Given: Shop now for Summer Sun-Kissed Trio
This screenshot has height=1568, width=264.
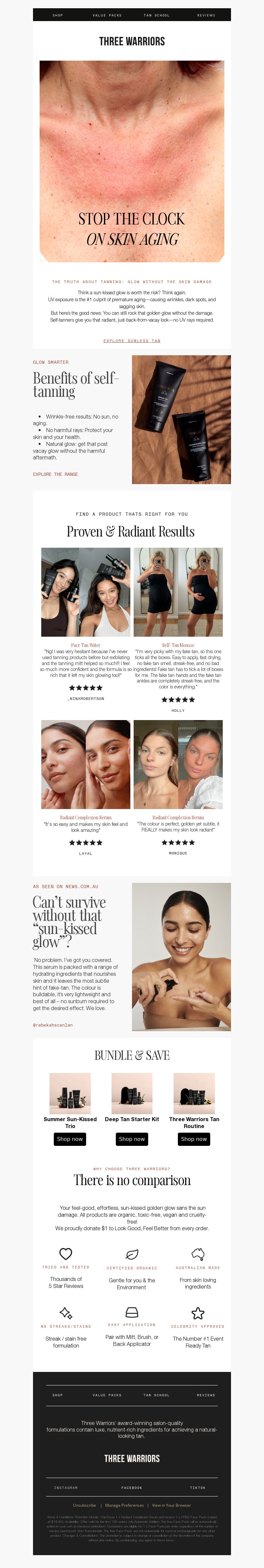Looking at the screenshot, I should tap(70, 1139).
